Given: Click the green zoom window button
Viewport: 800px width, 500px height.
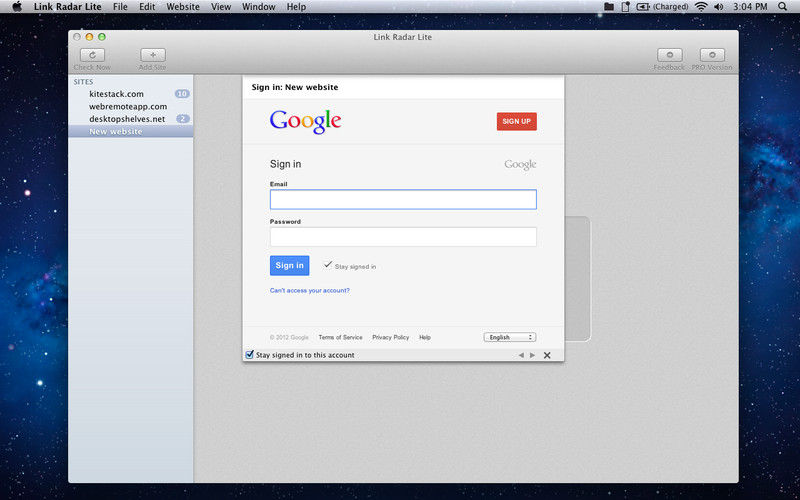Looking at the screenshot, I should click(x=102, y=37).
